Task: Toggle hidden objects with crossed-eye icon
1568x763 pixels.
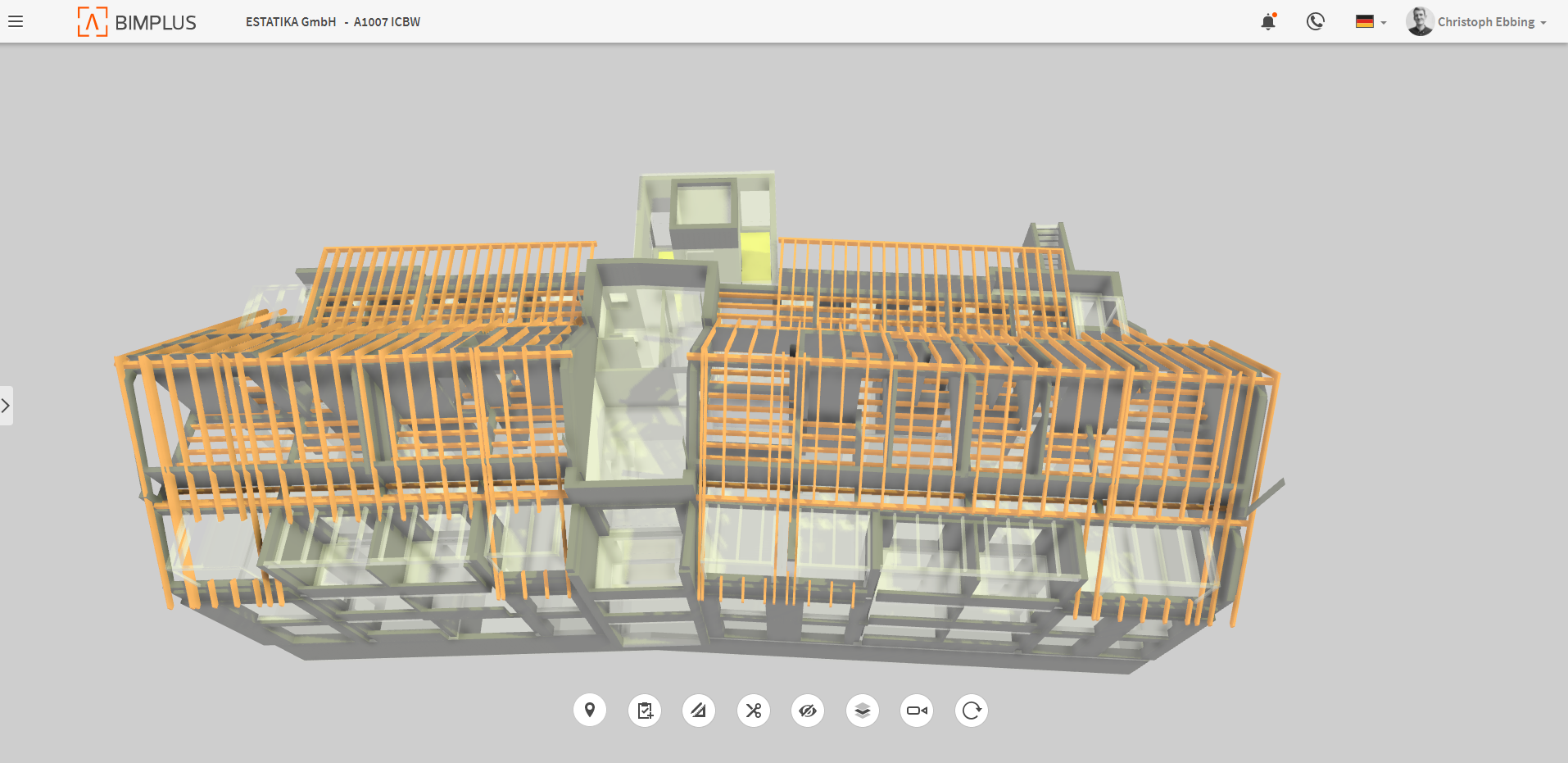Action: coord(808,711)
